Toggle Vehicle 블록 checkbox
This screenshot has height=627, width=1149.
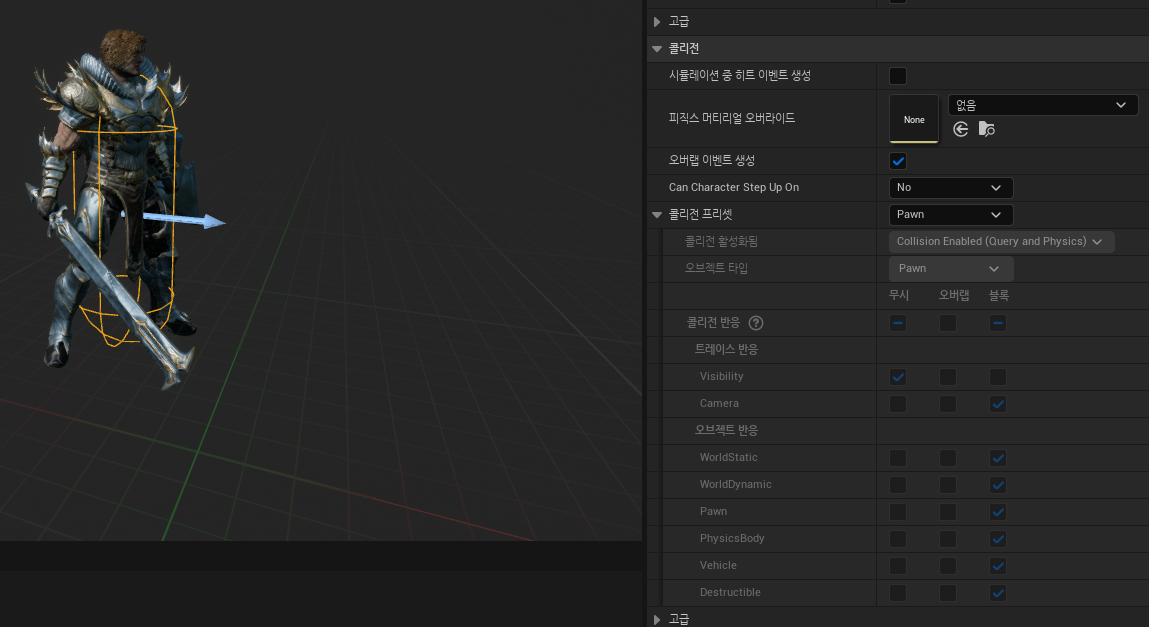[x=997, y=566]
